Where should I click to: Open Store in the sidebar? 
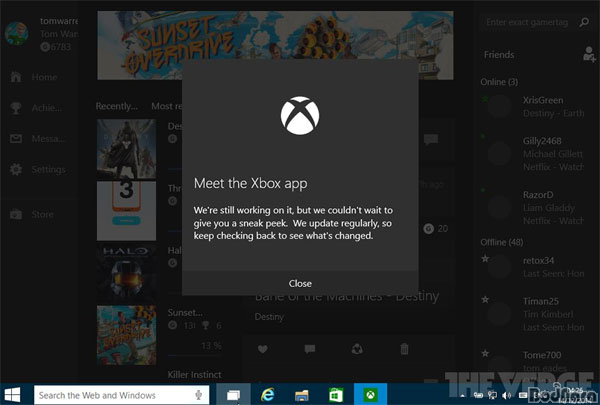[x=39, y=214]
